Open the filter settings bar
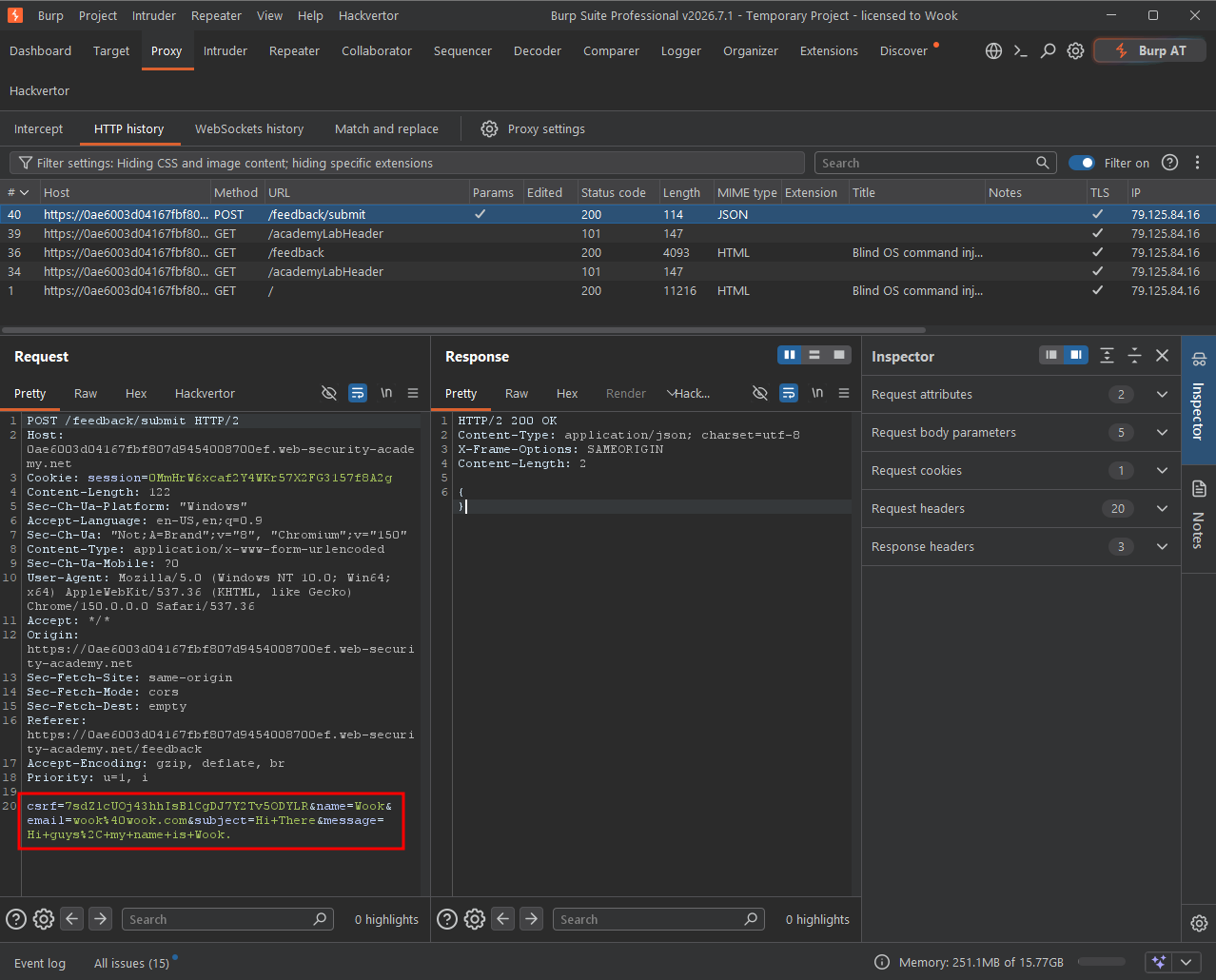The width and height of the screenshot is (1216, 980). click(407, 163)
